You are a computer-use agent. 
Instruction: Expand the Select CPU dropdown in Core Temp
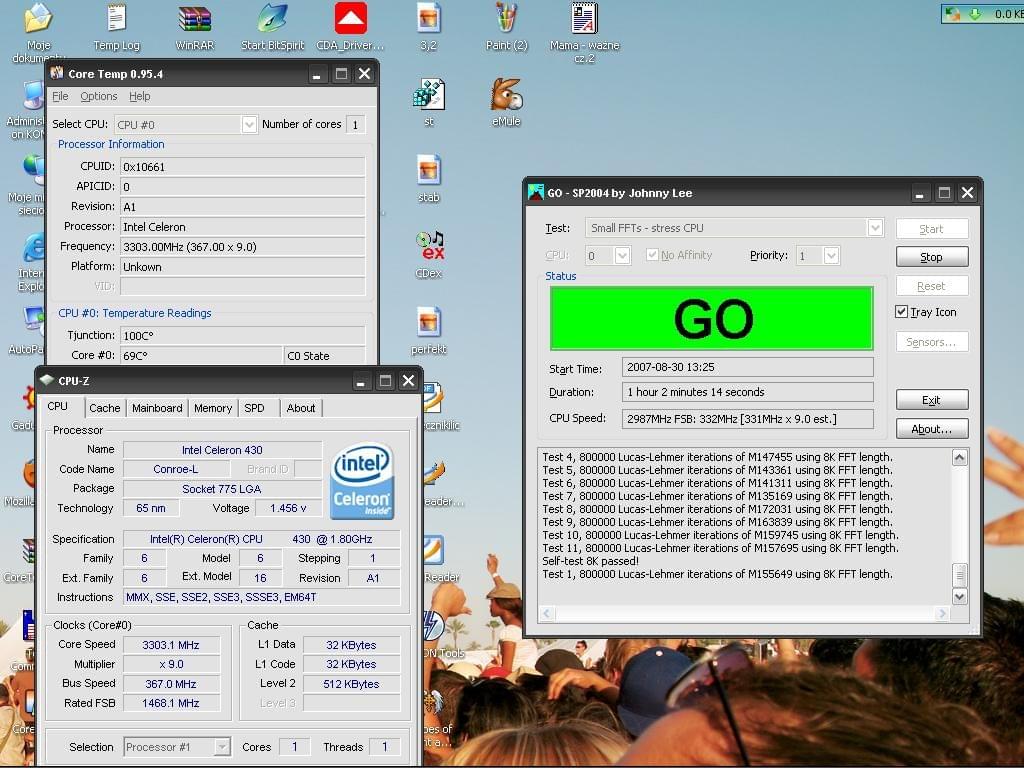[249, 124]
